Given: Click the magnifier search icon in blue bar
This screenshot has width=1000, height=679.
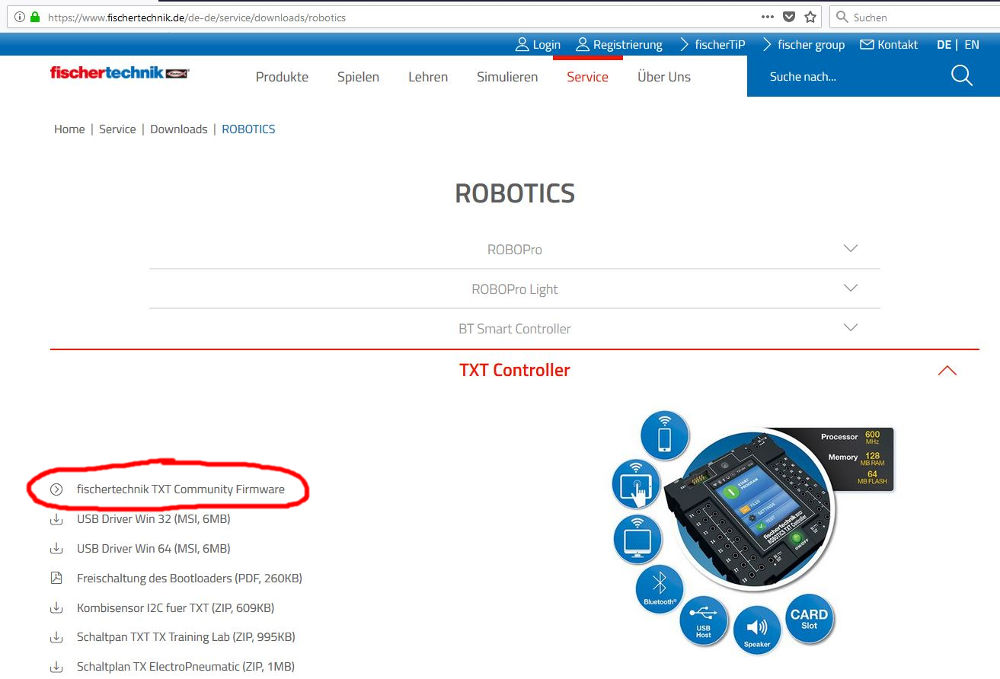Looking at the screenshot, I should click(x=961, y=76).
